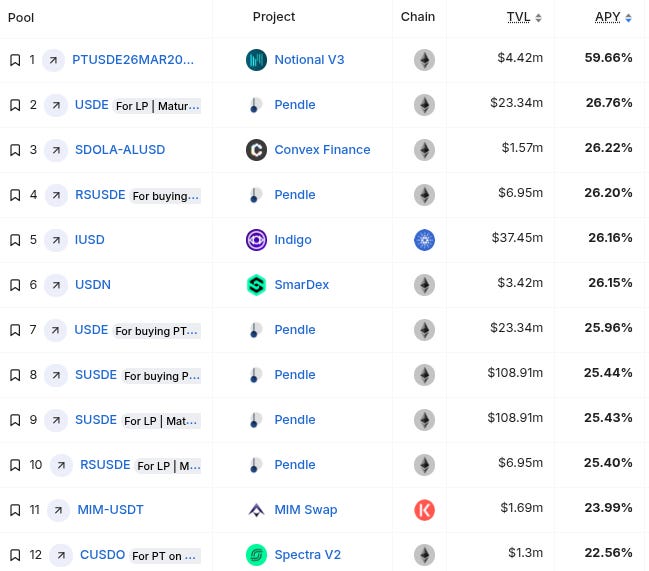Open the Convex Finance project link

322,150
